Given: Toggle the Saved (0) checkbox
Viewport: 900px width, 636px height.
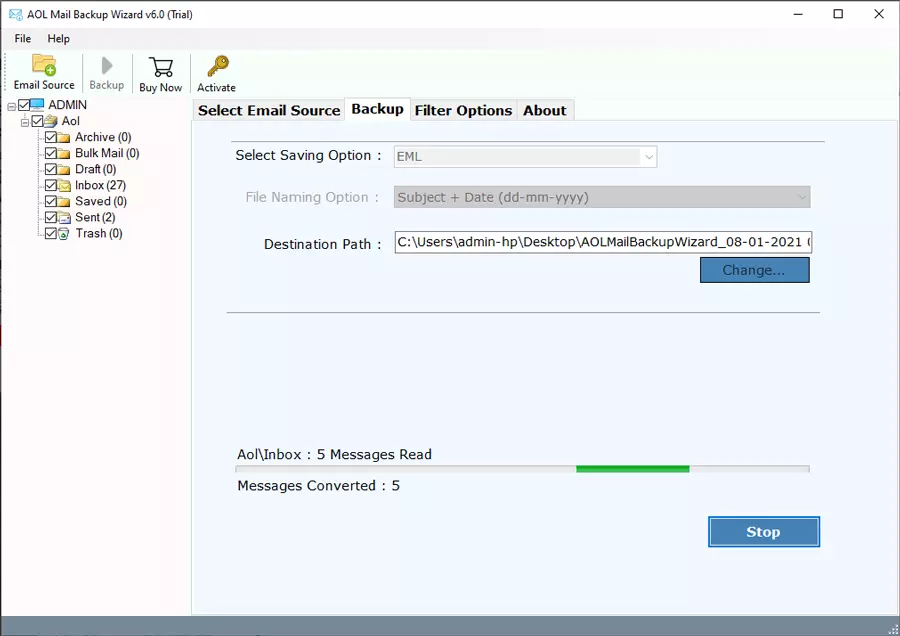Looking at the screenshot, I should coord(51,201).
